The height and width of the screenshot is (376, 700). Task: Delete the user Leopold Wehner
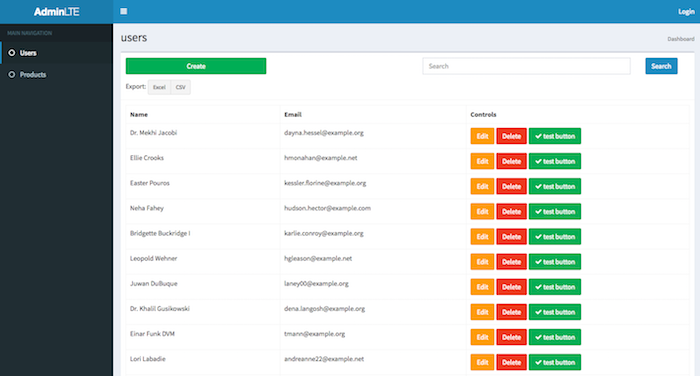(512, 262)
